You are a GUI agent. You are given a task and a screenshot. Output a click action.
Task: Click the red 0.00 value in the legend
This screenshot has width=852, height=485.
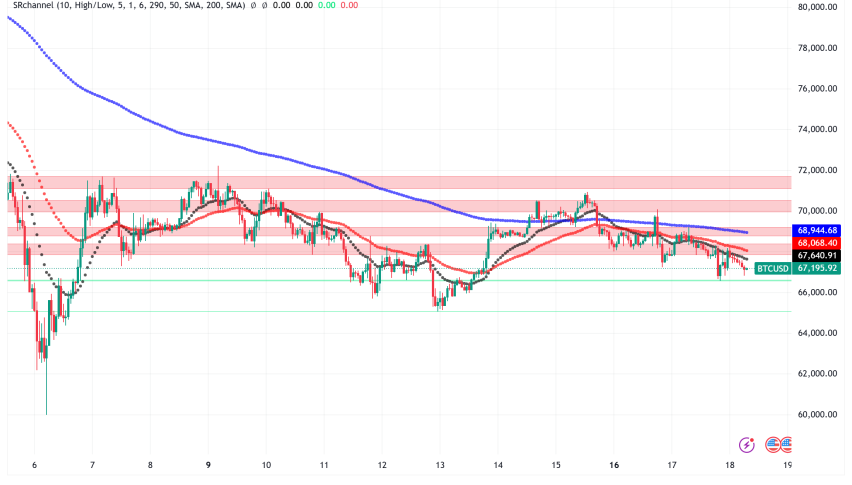point(347,7)
